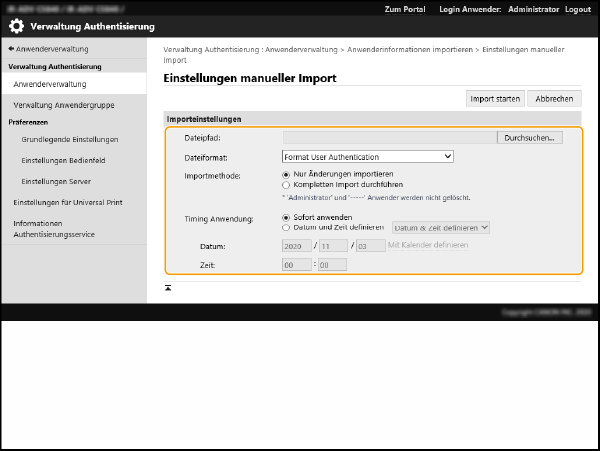Click the Abbrechen button
This screenshot has height=451, width=600.
tap(554, 99)
